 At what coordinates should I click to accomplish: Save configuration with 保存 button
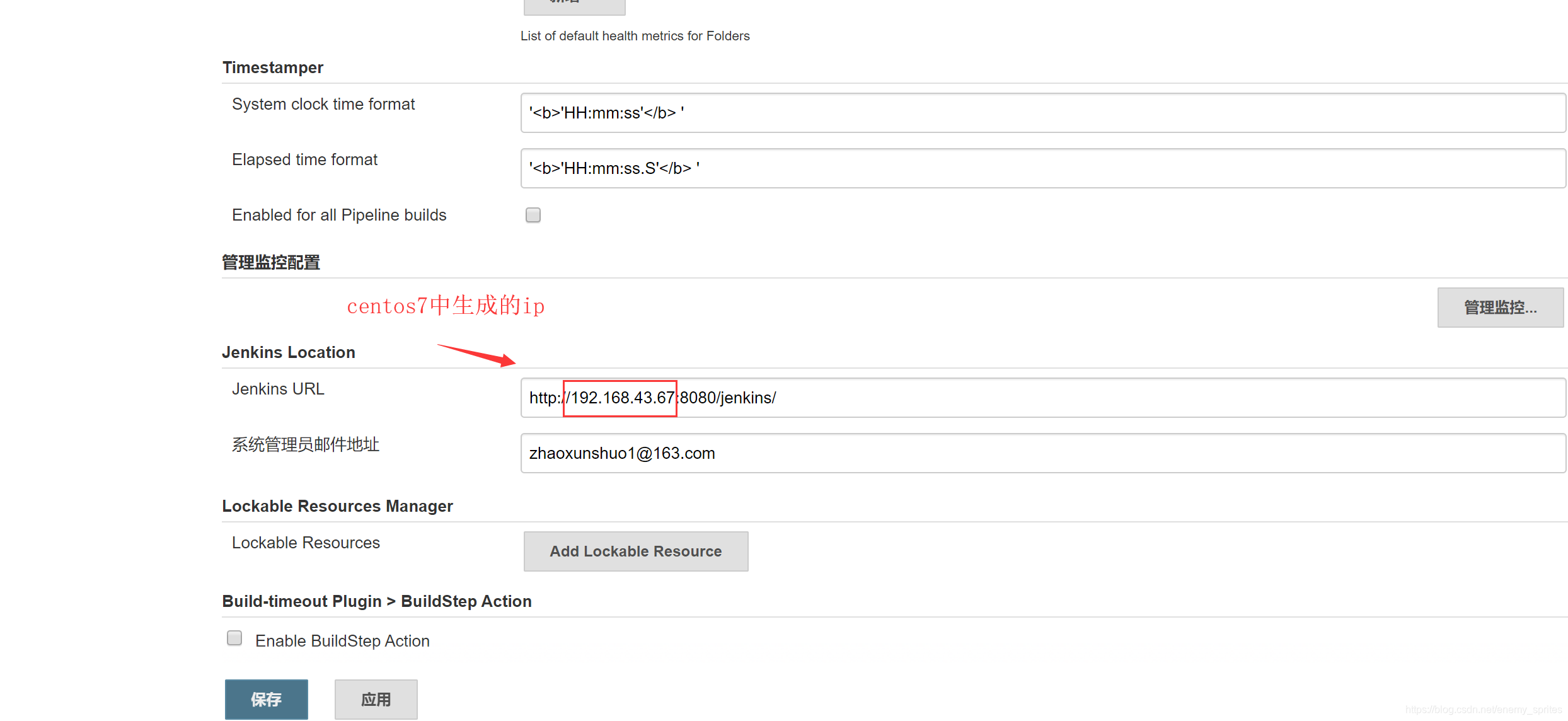(x=266, y=699)
